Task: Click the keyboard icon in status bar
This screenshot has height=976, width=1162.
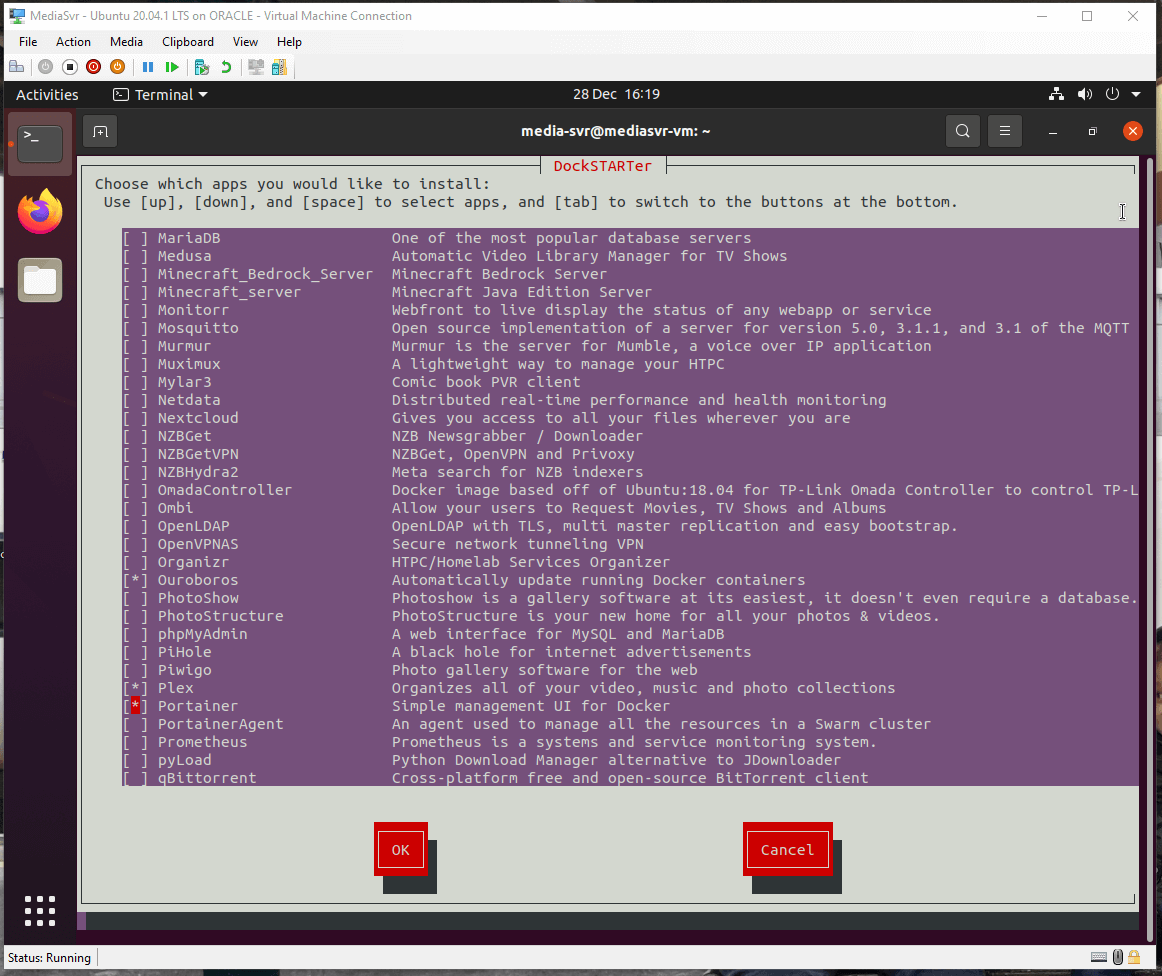Action: 1099,957
